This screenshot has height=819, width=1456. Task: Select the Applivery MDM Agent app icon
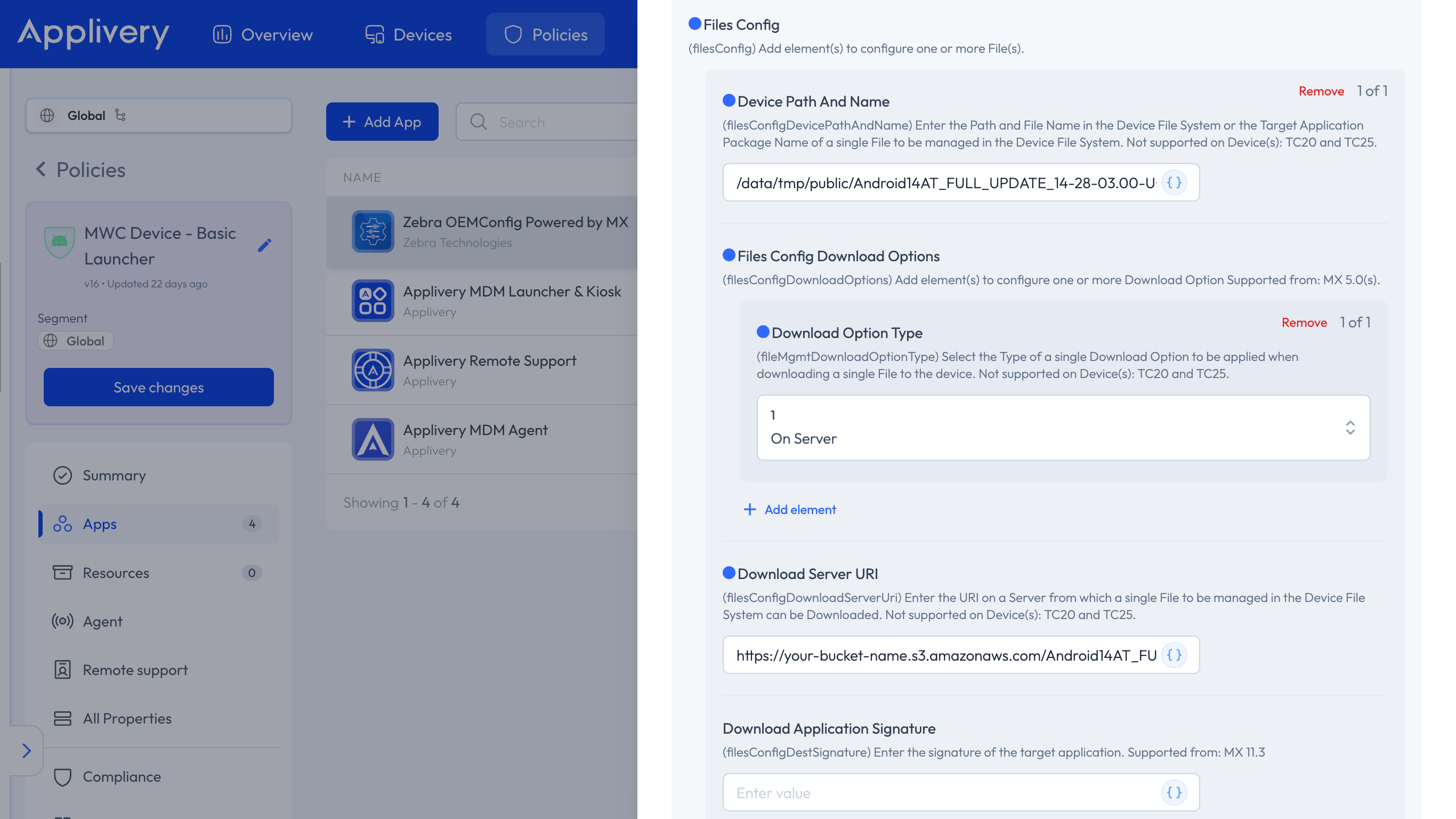(x=373, y=439)
